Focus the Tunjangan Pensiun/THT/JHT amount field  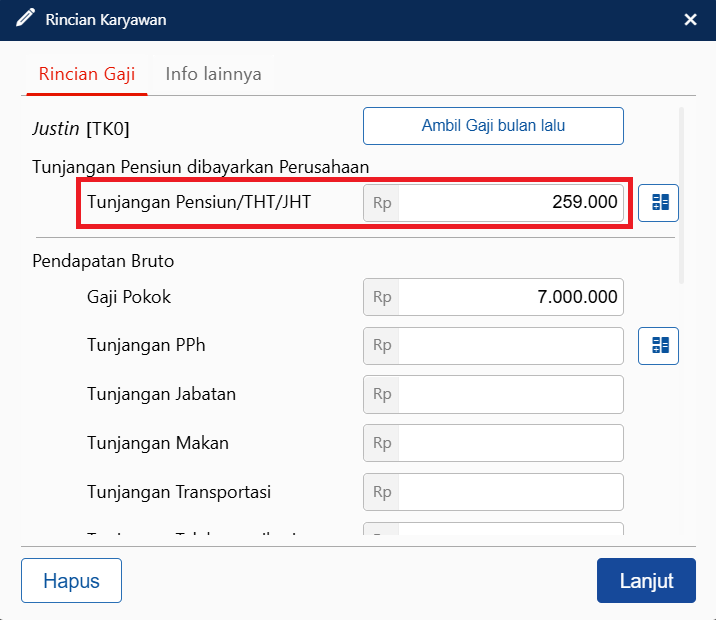[510, 203]
